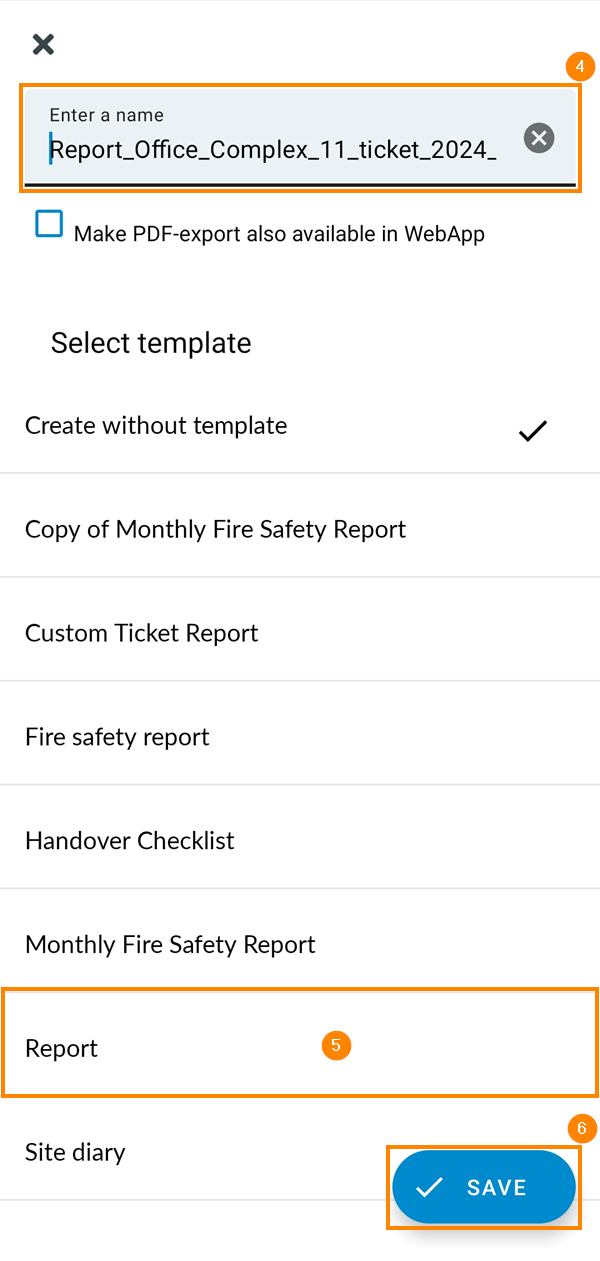Enable PDF-export availability in WebApp
This screenshot has height=1261, width=600.
(48, 224)
